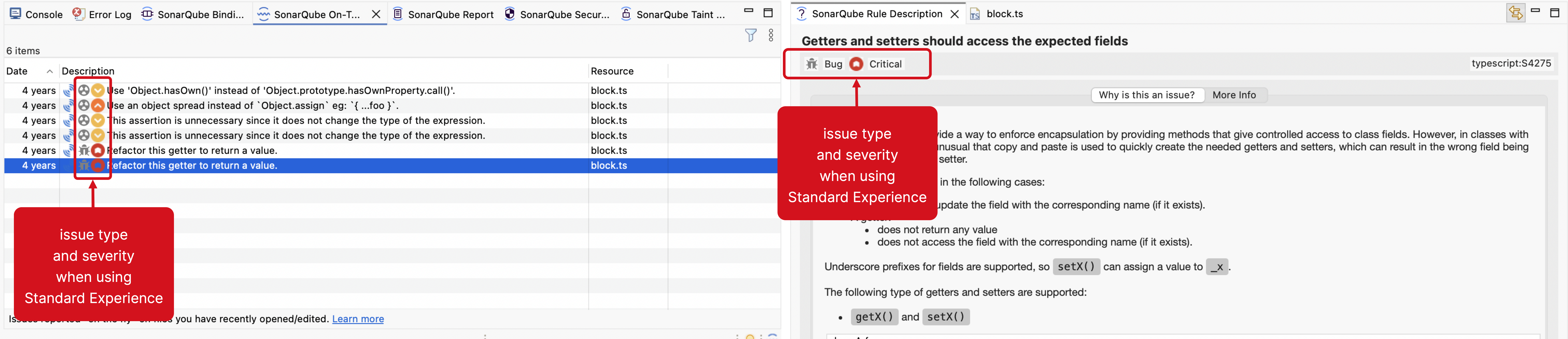
Task: Click code smell icon on object spread row
Action: point(84,106)
